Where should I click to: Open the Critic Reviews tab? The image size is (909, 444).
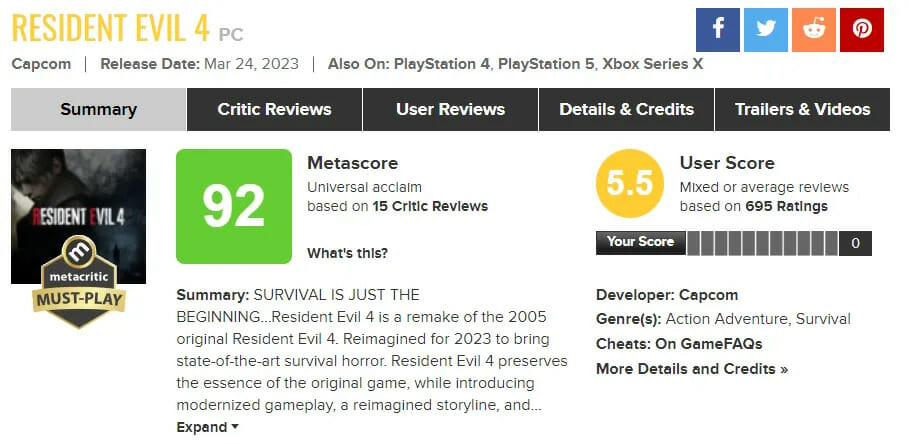click(274, 109)
